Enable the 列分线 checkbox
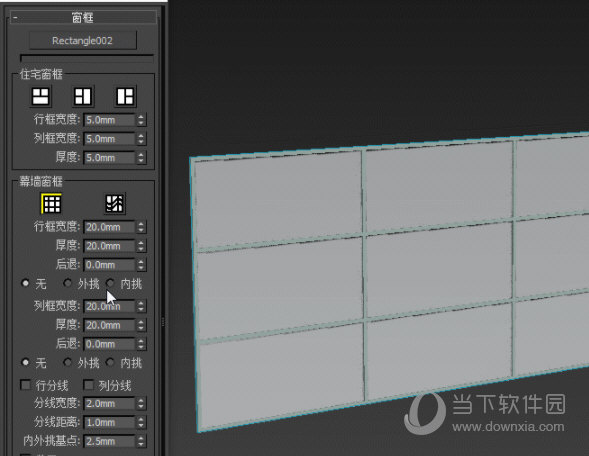 click(89, 385)
